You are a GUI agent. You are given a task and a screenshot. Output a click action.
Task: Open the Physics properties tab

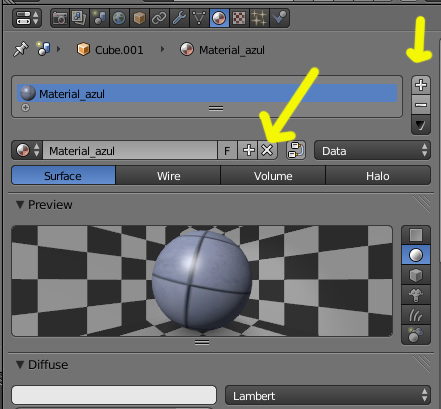coord(279,18)
